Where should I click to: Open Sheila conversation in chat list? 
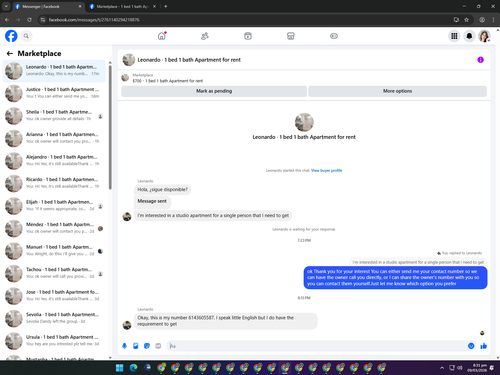tap(54, 116)
